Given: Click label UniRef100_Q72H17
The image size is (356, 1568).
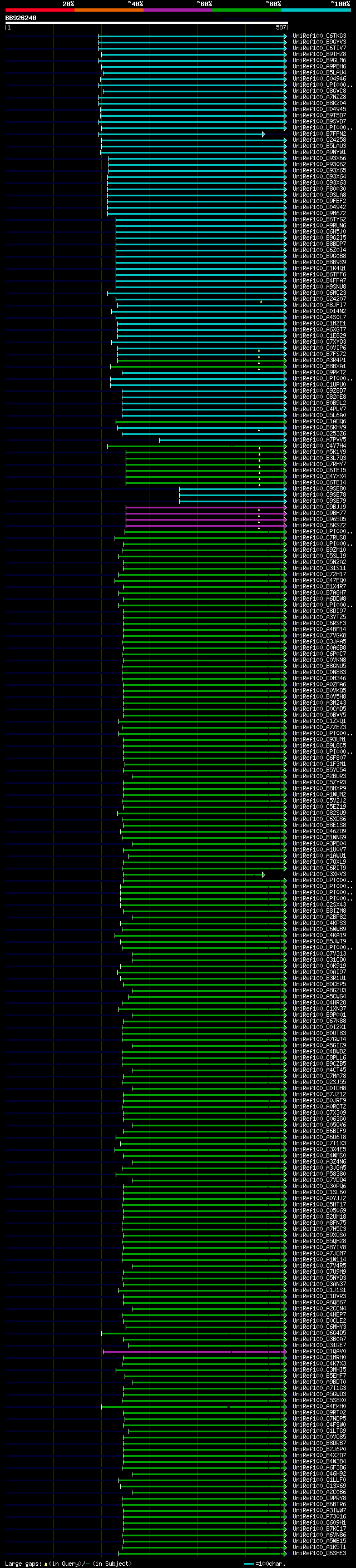Looking at the screenshot, I should click(x=319, y=574).
